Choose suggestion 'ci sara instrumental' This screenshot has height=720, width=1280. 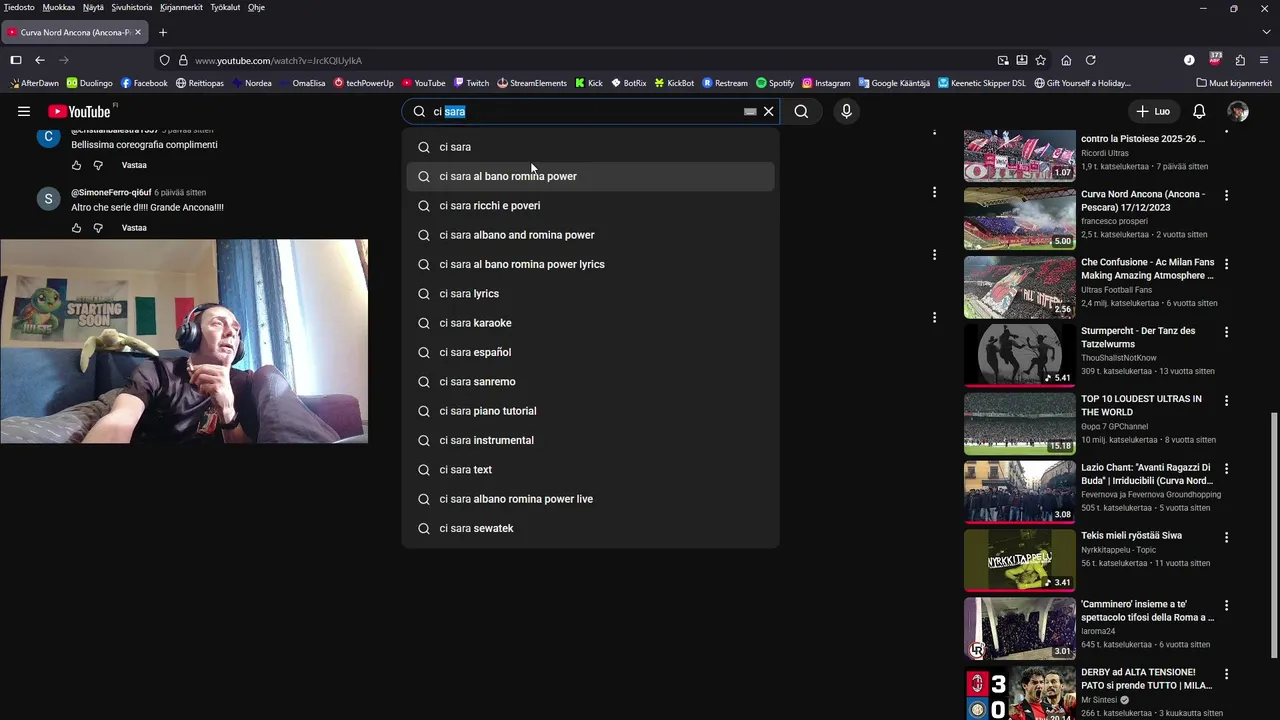pos(590,440)
